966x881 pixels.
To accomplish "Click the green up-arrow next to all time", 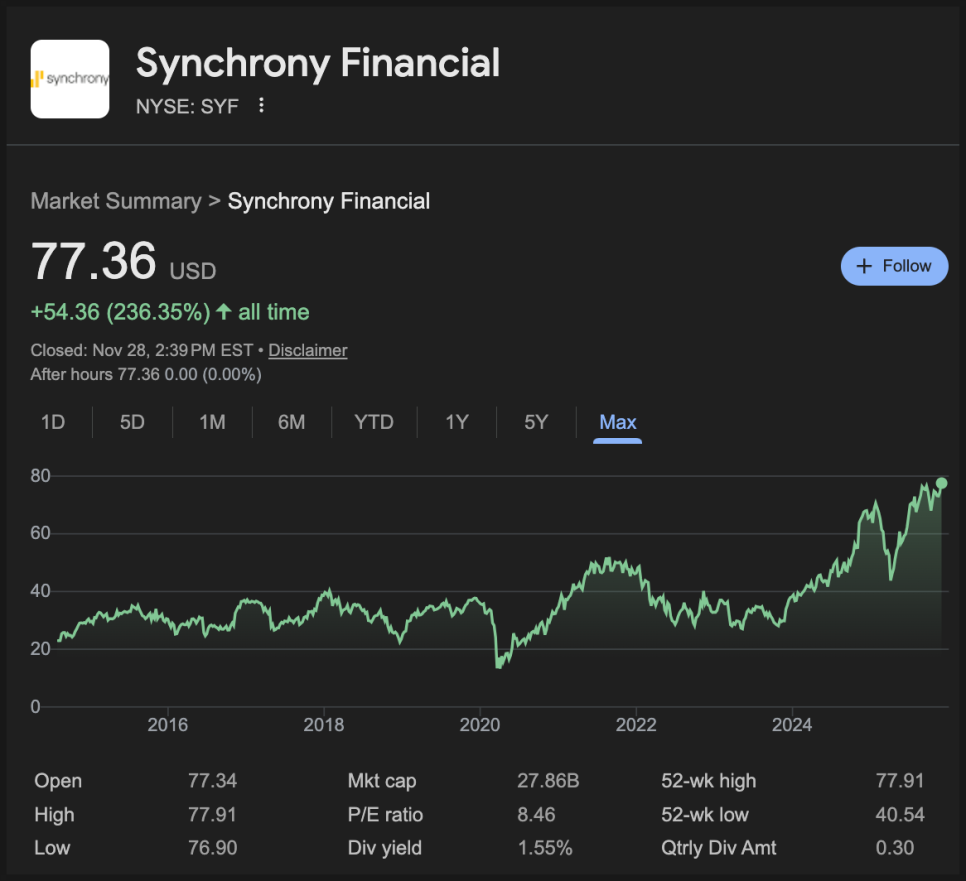I will [x=224, y=312].
